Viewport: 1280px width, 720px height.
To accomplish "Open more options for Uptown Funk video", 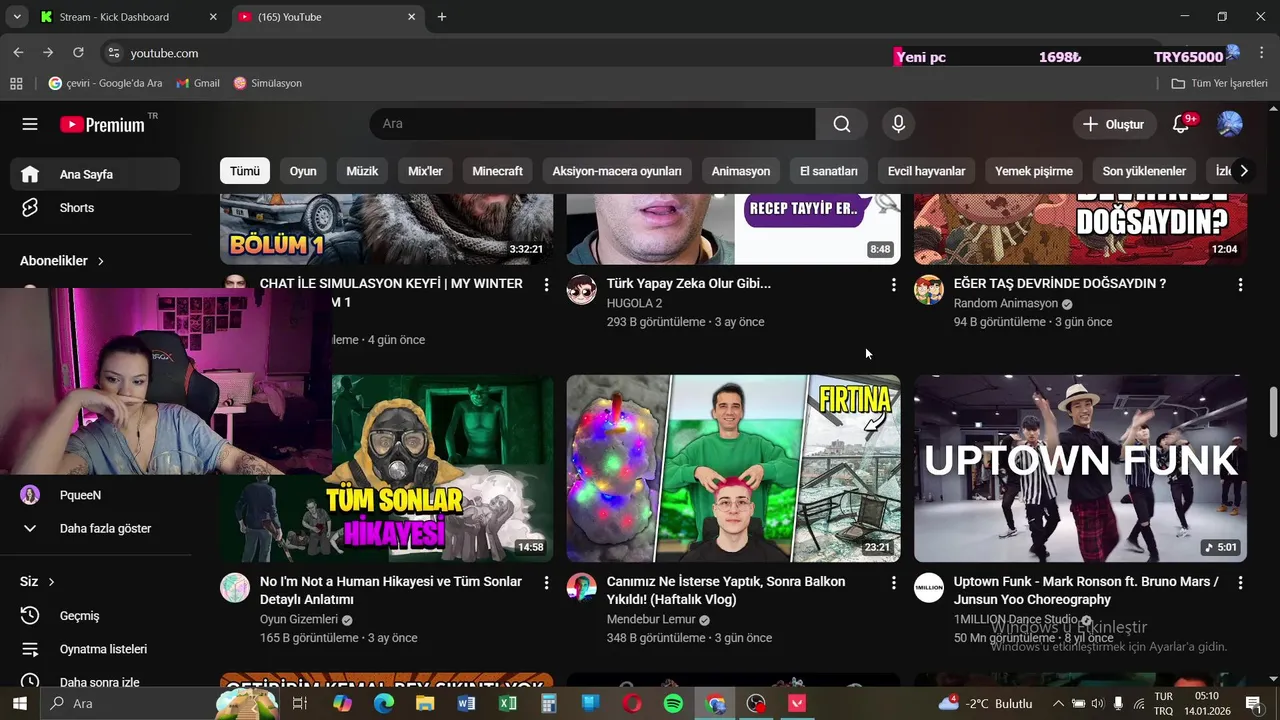I will 1240,582.
